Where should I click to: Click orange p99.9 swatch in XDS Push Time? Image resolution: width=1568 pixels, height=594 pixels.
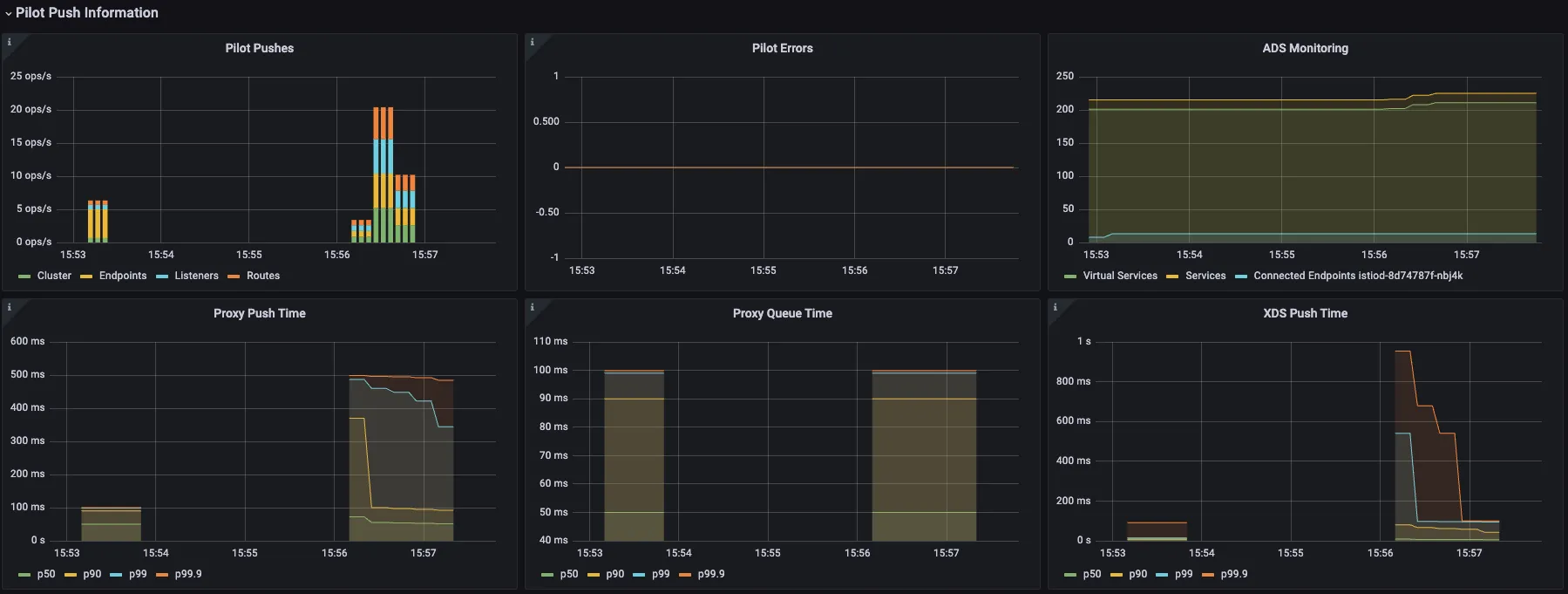[x=1208, y=575]
